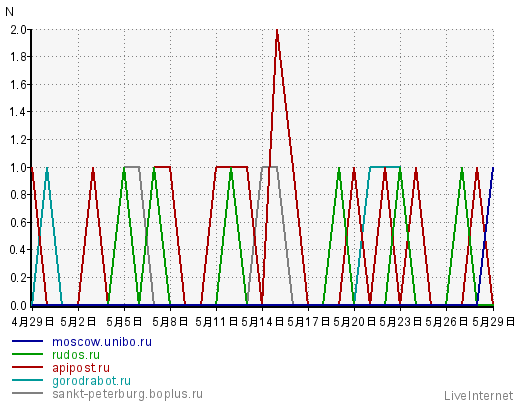Click the 2.0 value on Y axis
The height and width of the screenshot is (405, 520).
[18, 30]
